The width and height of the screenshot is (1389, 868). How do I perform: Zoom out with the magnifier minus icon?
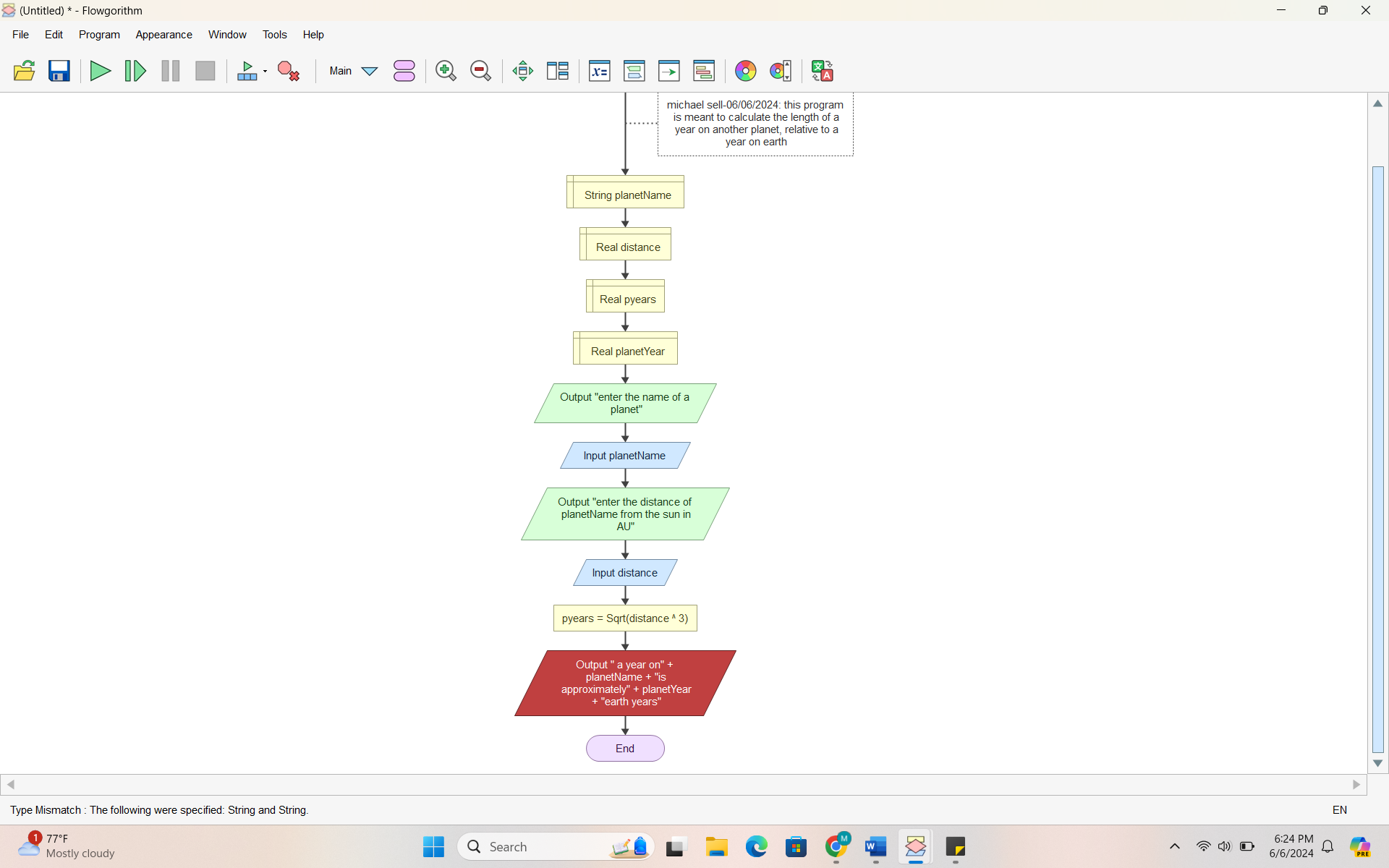480,71
